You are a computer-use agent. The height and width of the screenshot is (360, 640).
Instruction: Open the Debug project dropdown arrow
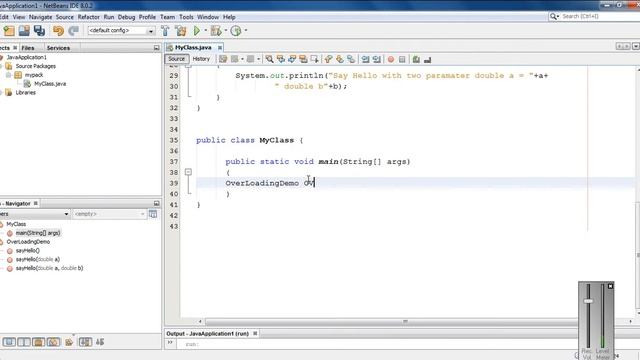click(x=226, y=31)
